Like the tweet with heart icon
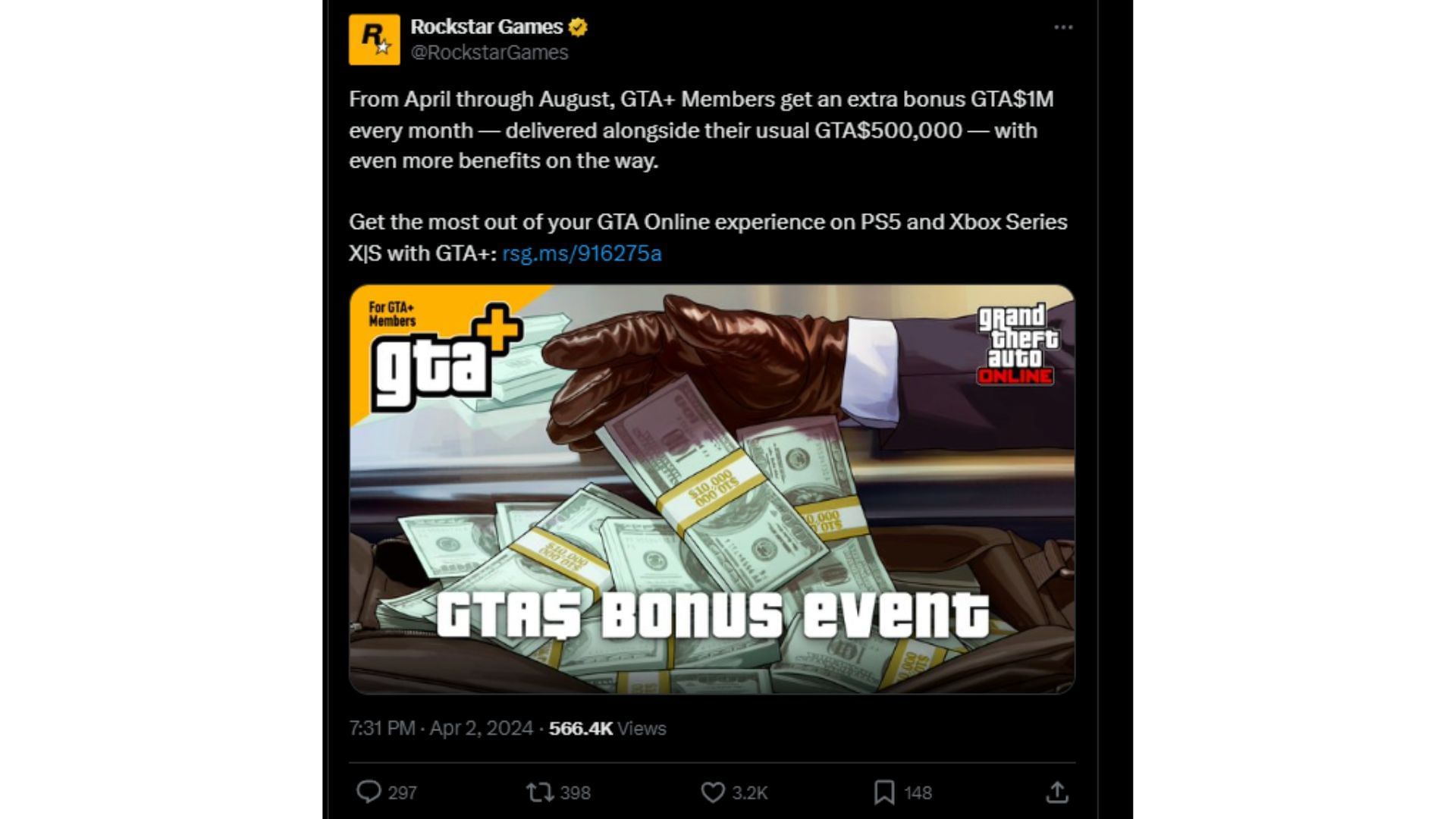1456x819 pixels. 713,792
